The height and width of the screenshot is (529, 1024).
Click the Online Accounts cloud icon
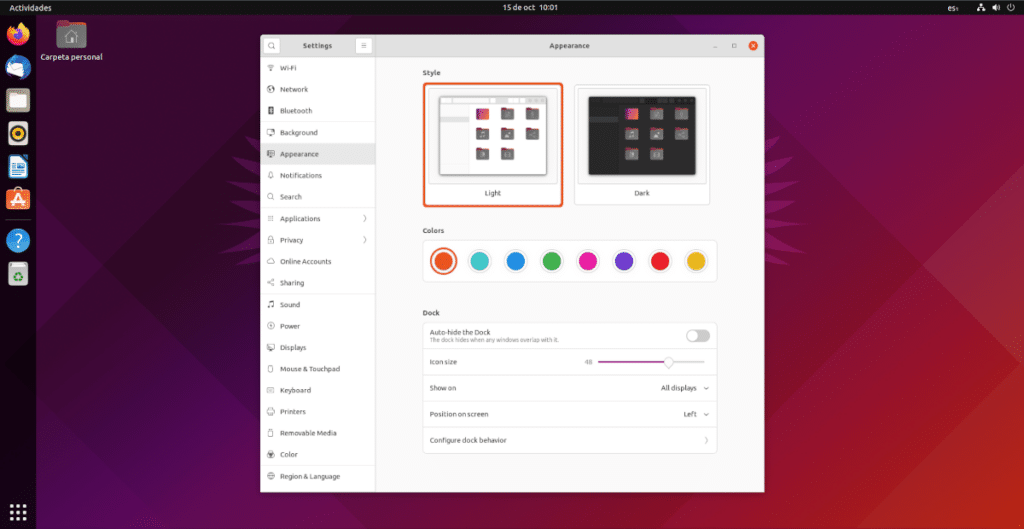click(271, 261)
